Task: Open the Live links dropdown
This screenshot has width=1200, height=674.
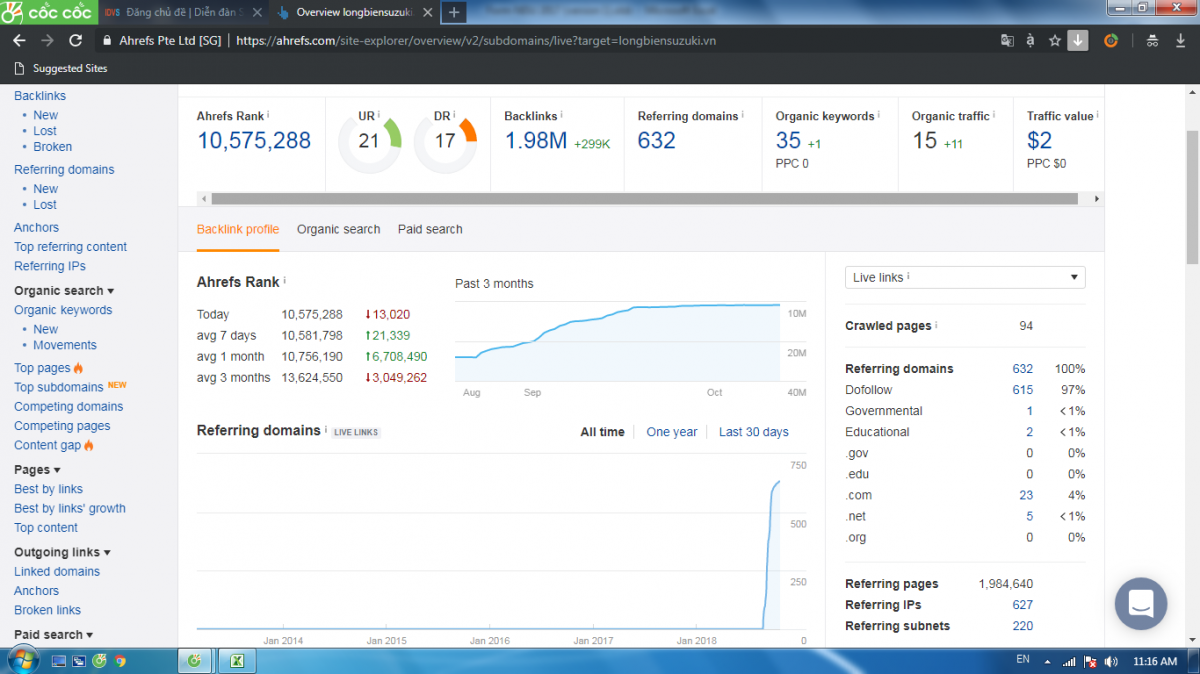Action: pyautogui.click(x=965, y=277)
